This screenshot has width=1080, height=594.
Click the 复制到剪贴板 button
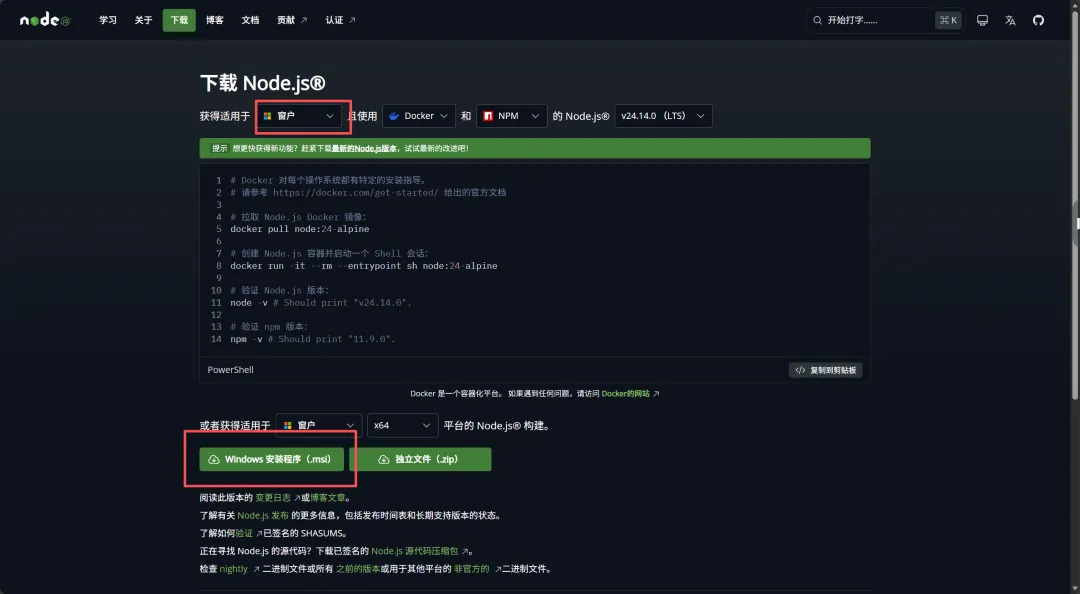[825, 370]
